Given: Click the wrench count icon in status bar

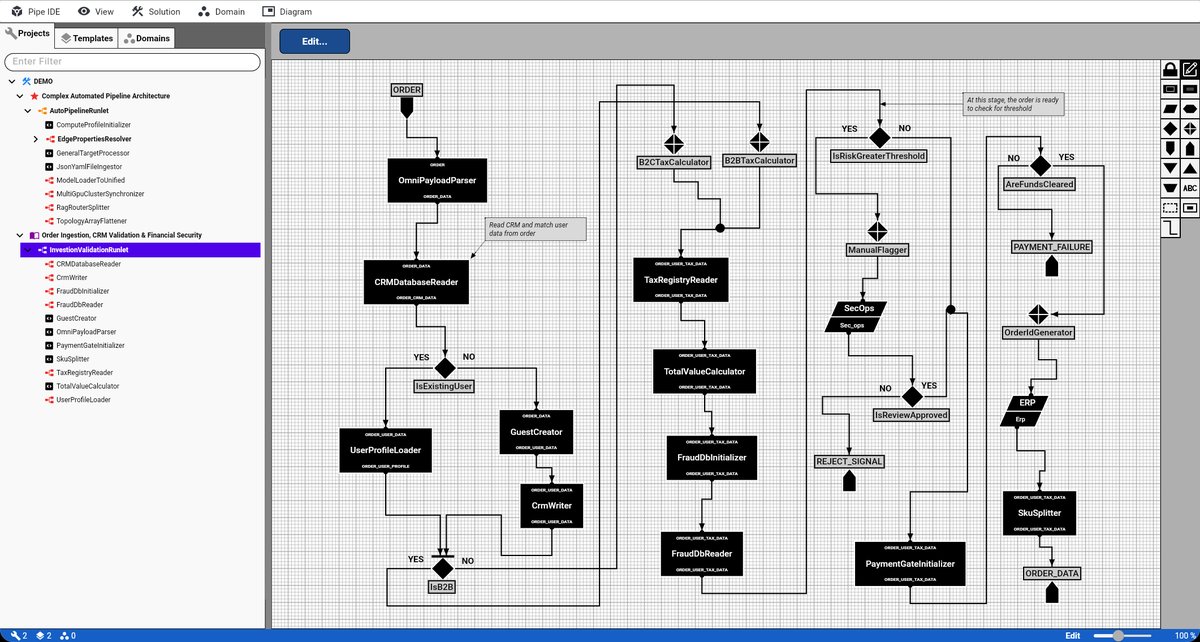Looking at the screenshot, I should point(15,635).
